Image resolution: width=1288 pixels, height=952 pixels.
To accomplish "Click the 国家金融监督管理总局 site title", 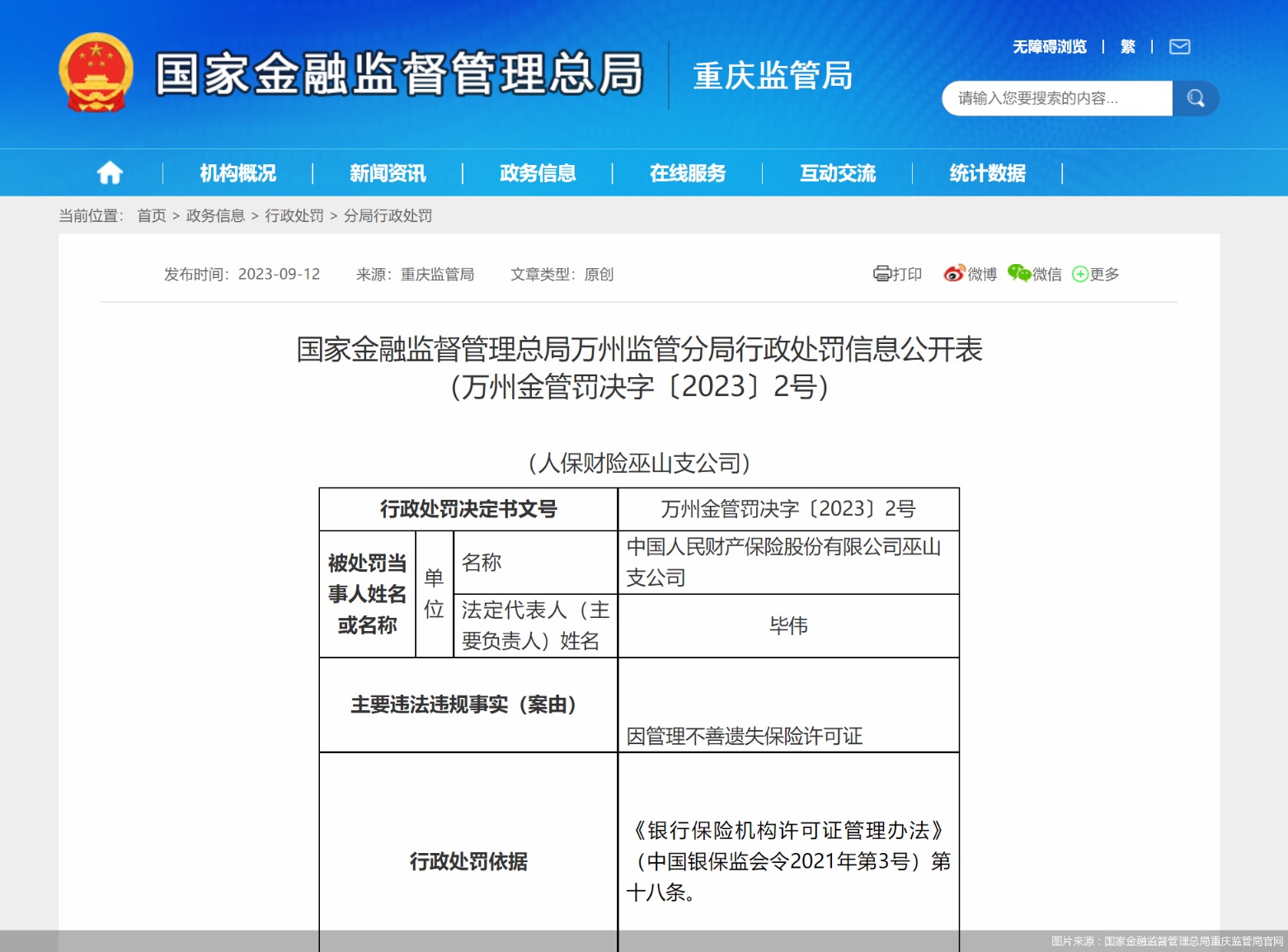I will [400, 73].
